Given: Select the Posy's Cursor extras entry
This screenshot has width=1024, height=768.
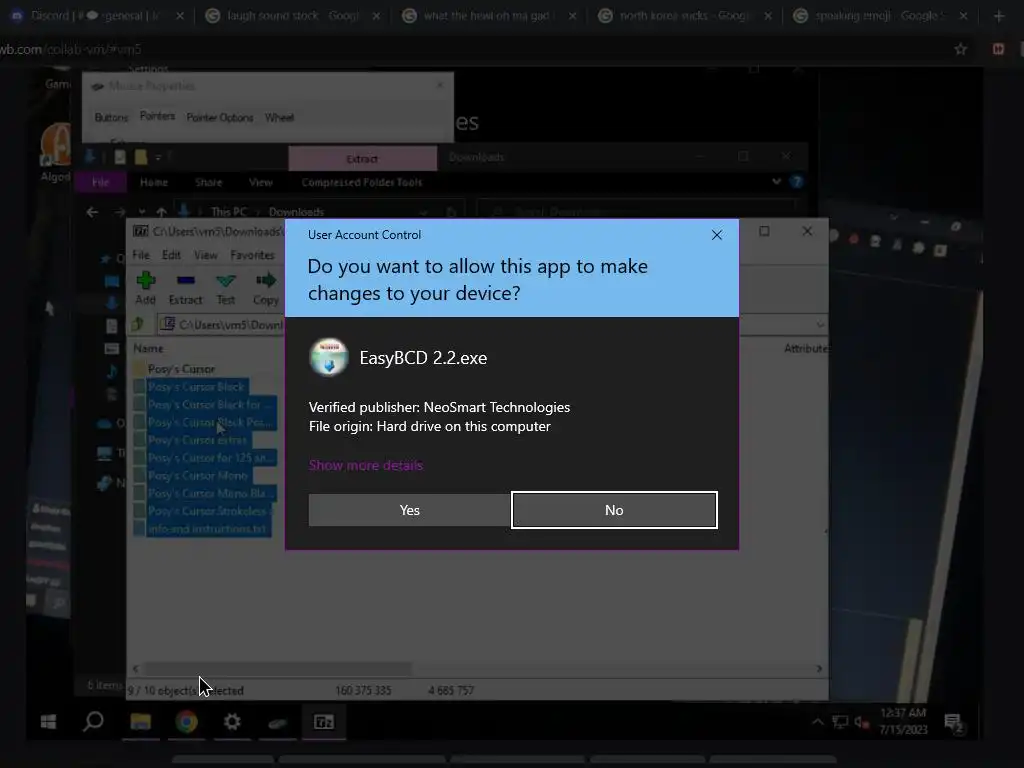Looking at the screenshot, I should 197,440.
